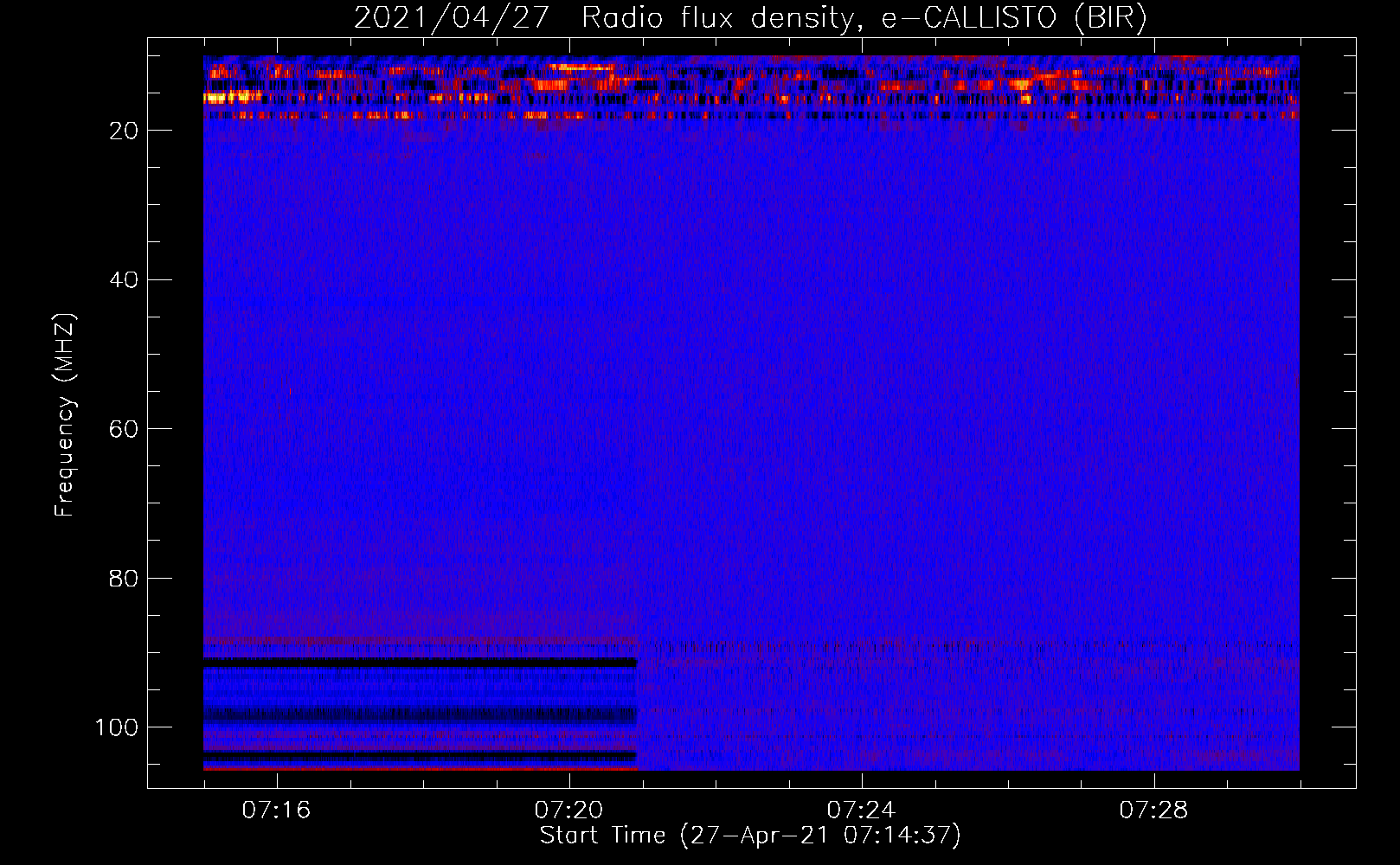Click the '60' frequency tick label

[124, 430]
